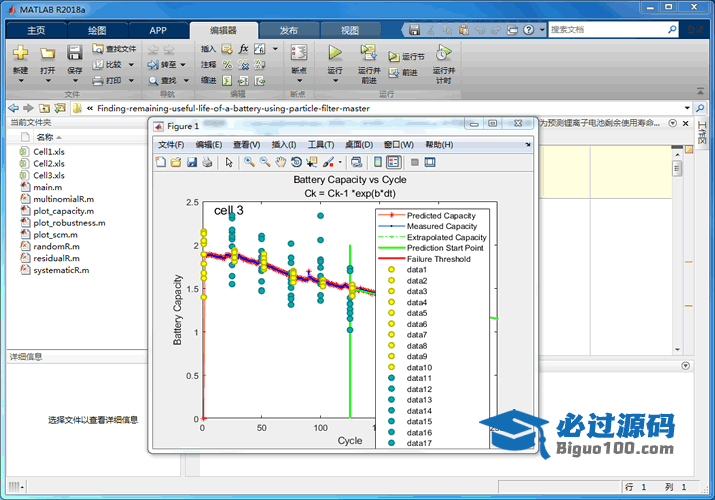Open Figure 1 文件(F) menu

(x=171, y=144)
